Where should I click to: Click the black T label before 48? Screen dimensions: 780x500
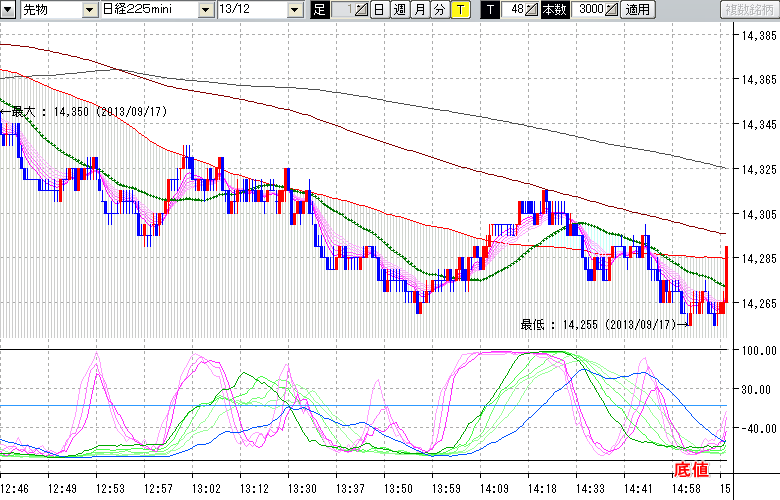(x=490, y=10)
